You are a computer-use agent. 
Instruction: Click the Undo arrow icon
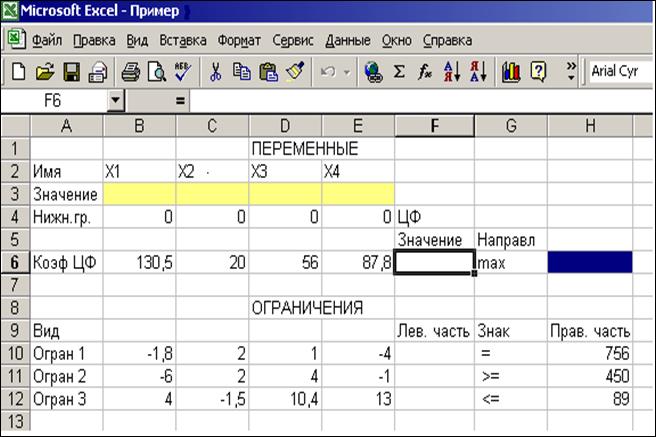pos(328,72)
